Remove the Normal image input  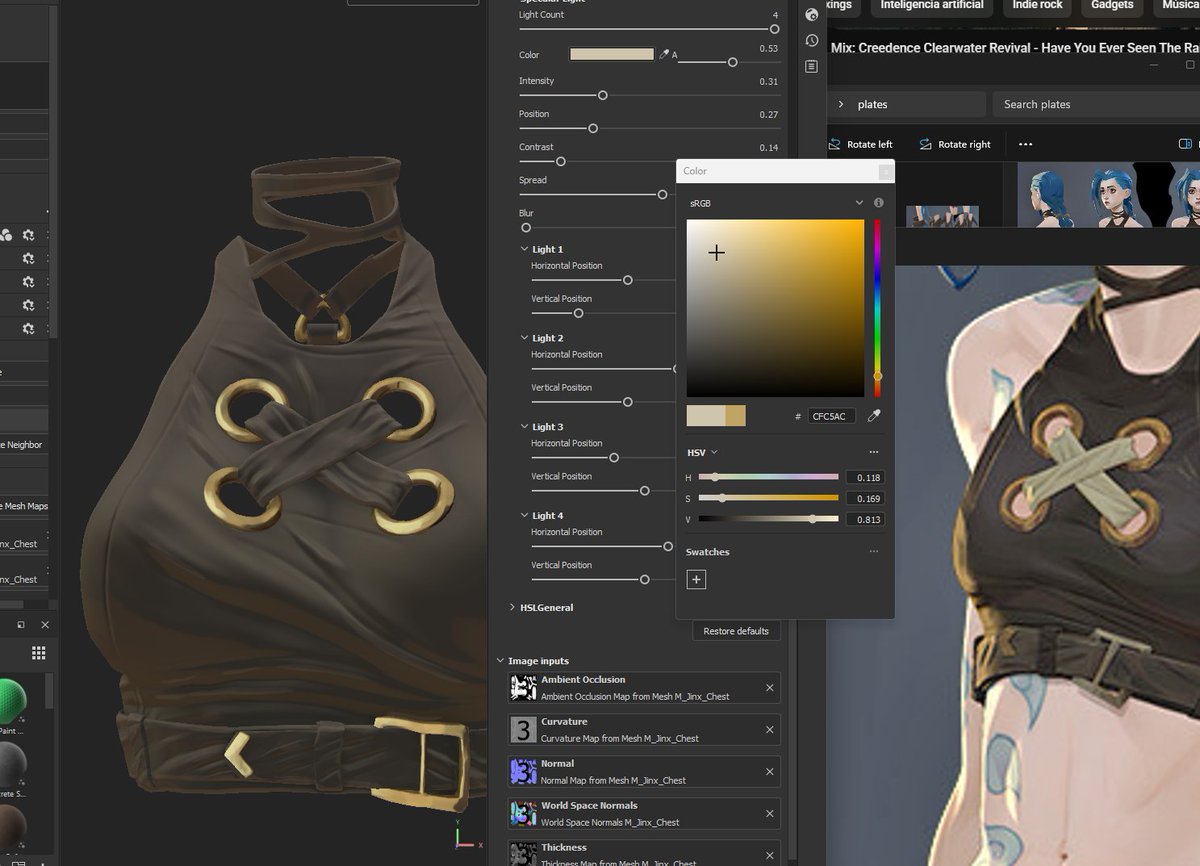tap(769, 772)
